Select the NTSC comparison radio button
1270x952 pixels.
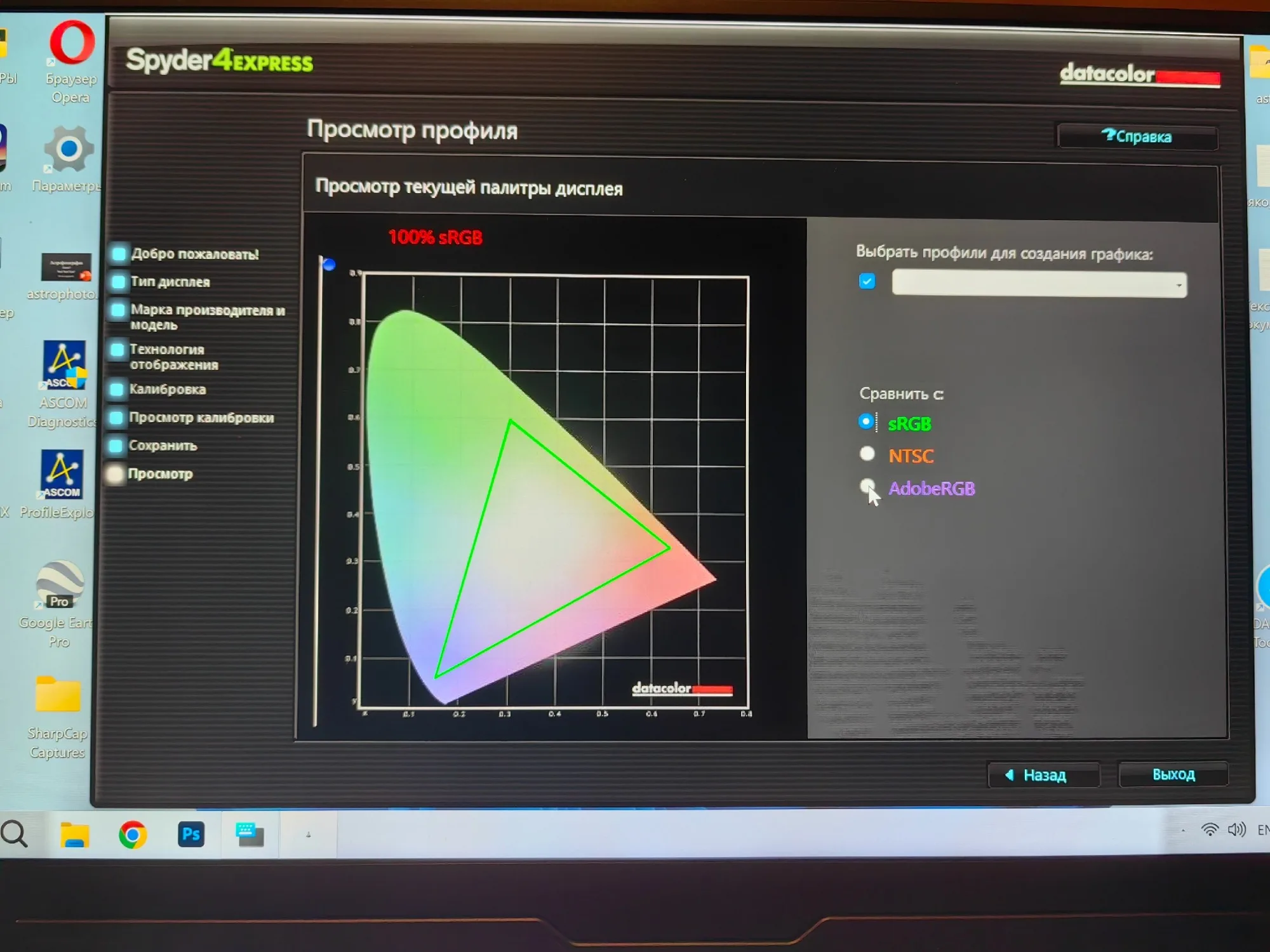867,454
